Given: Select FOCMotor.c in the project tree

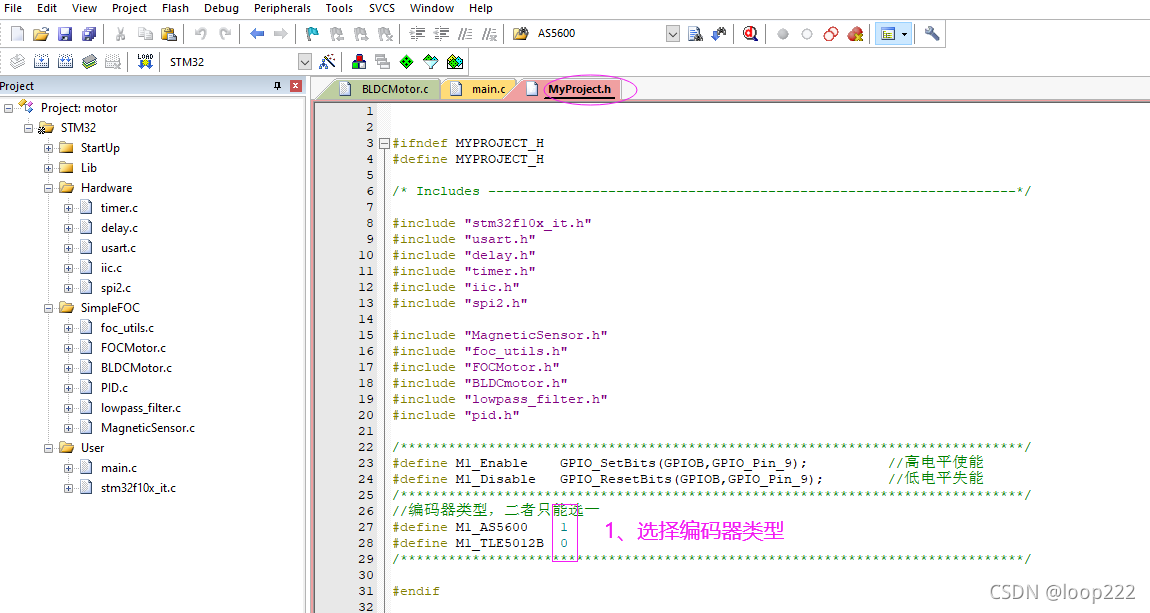Looking at the screenshot, I should click(x=133, y=348).
